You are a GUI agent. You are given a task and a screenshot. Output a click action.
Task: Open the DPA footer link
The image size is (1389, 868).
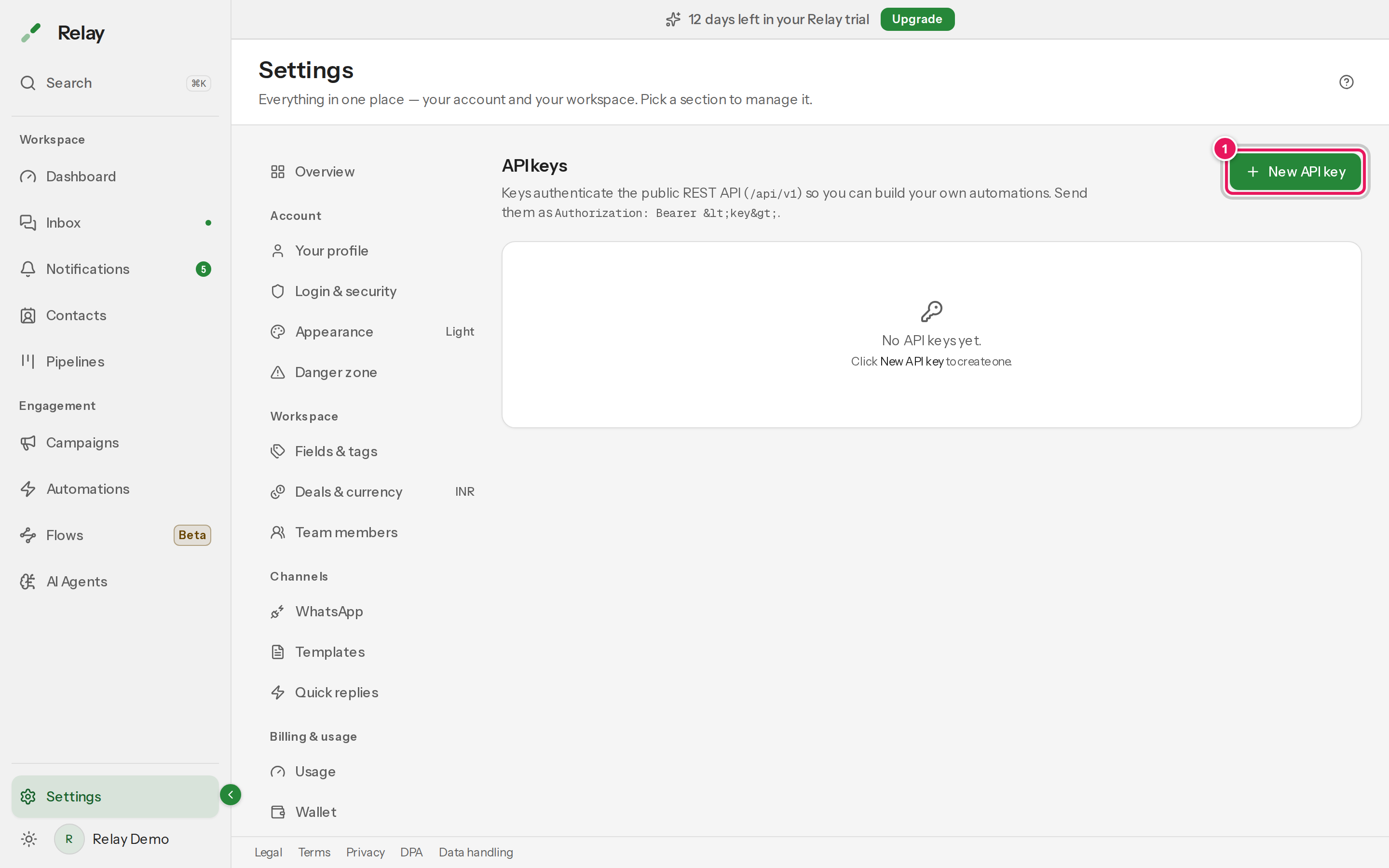tap(411, 853)
